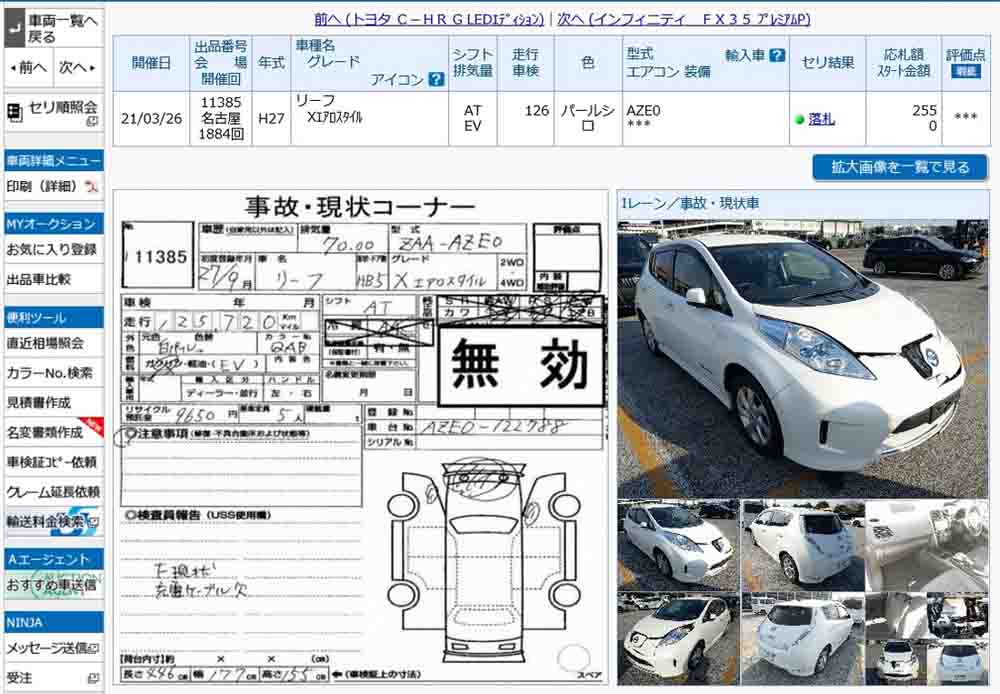Open previous listing link トヨタ C-HR
Viewport: 1000px width, 694px height.
pyautogui.click(x=429, y=19)
